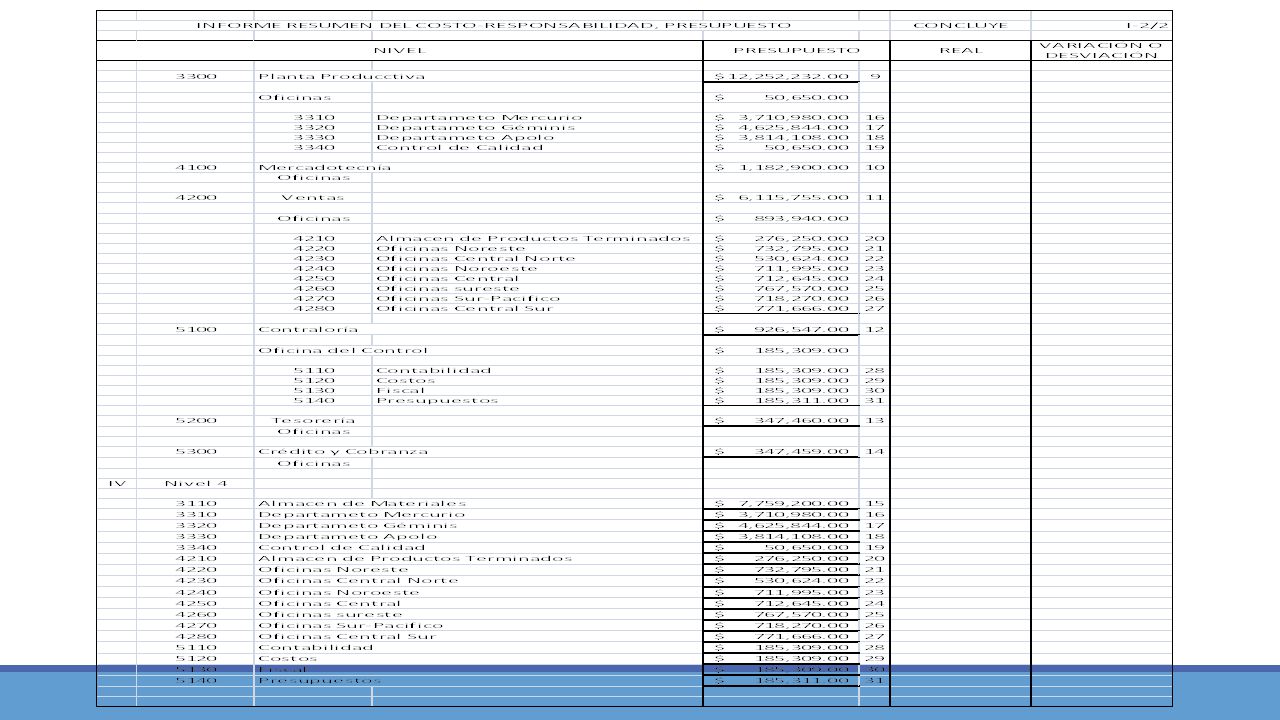Select reference number '15' beside Almacen de Materiales
The image size is (1280, 720).
pos(875,503)
